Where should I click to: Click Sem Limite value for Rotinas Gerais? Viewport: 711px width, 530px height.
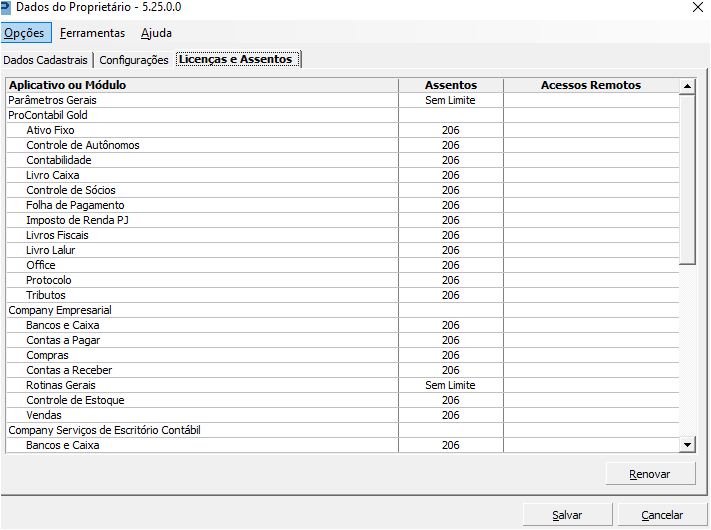click(450, 385)
